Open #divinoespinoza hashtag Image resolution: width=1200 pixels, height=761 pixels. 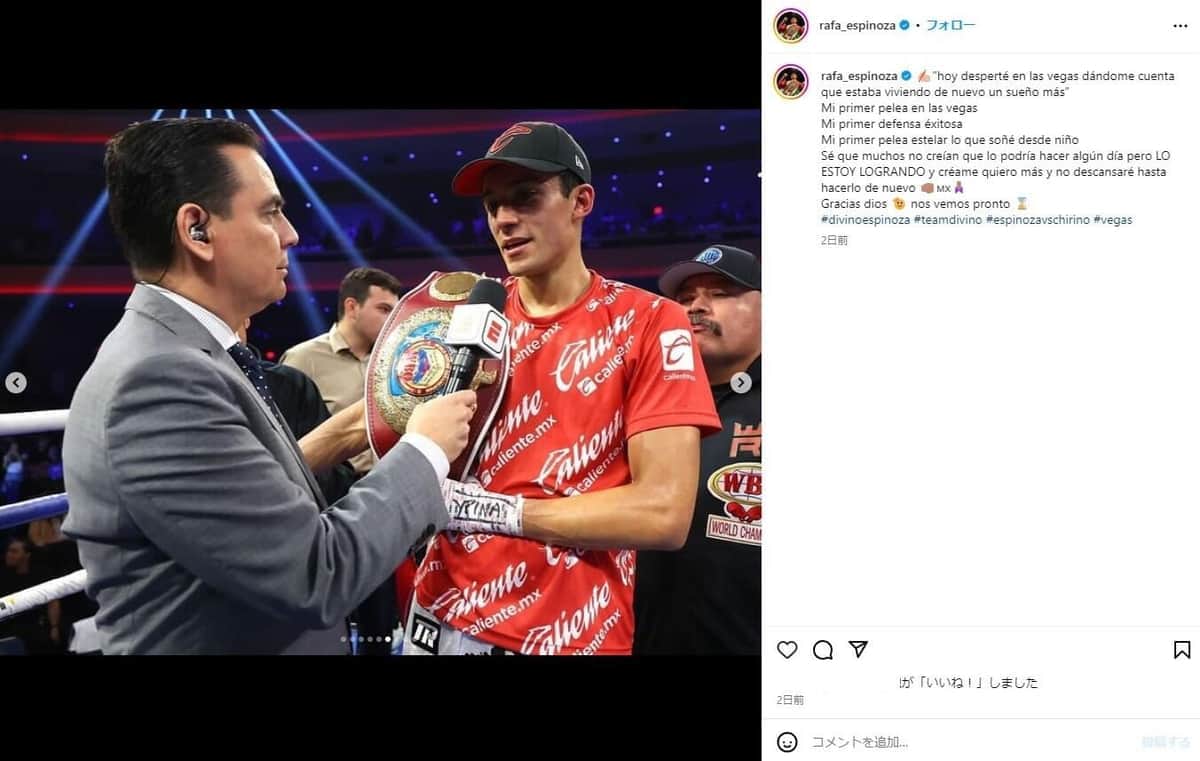coord(865,220)
